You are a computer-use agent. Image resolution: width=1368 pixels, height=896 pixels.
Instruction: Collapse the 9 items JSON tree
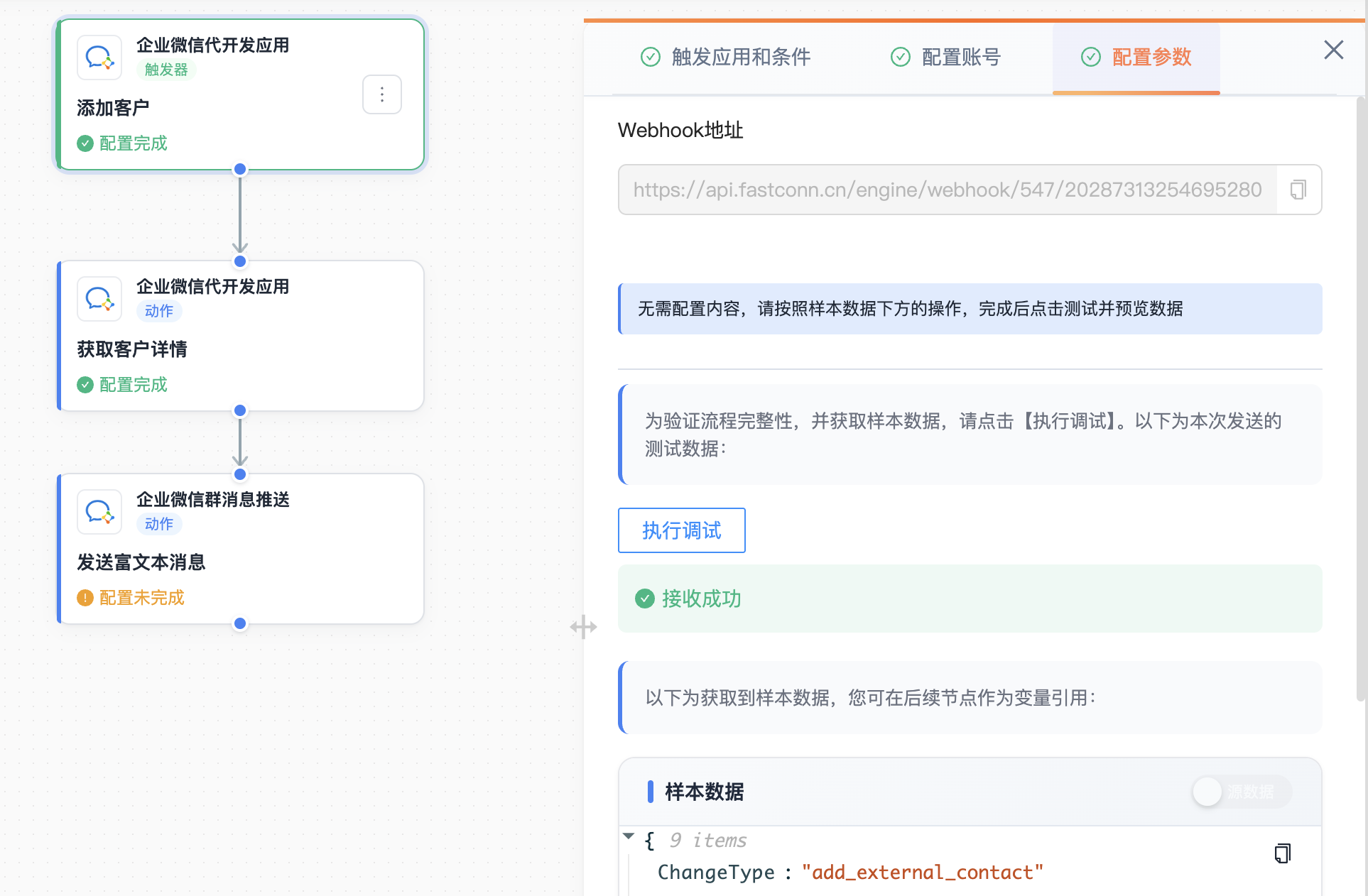point(628,836)
